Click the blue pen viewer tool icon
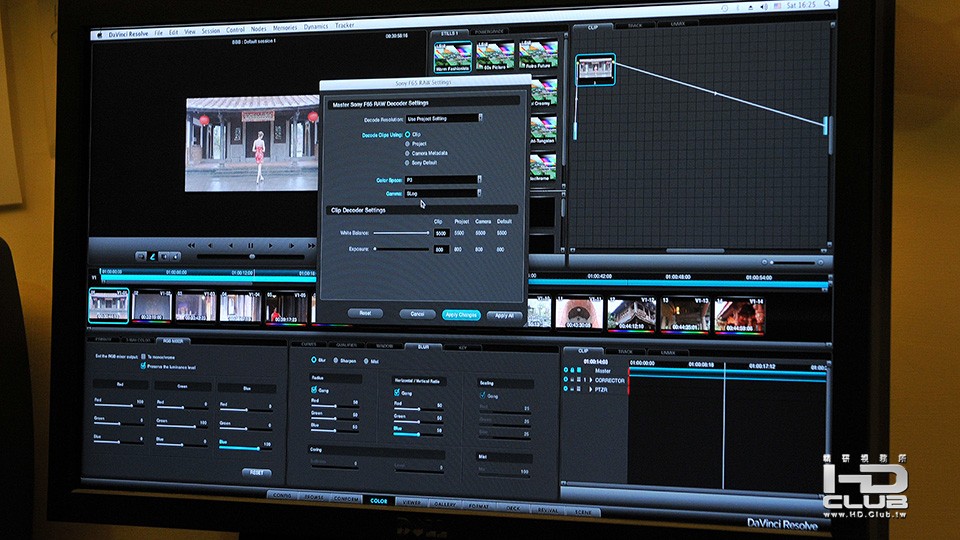This screenshot has width=960, height=540. click(152, 257)
